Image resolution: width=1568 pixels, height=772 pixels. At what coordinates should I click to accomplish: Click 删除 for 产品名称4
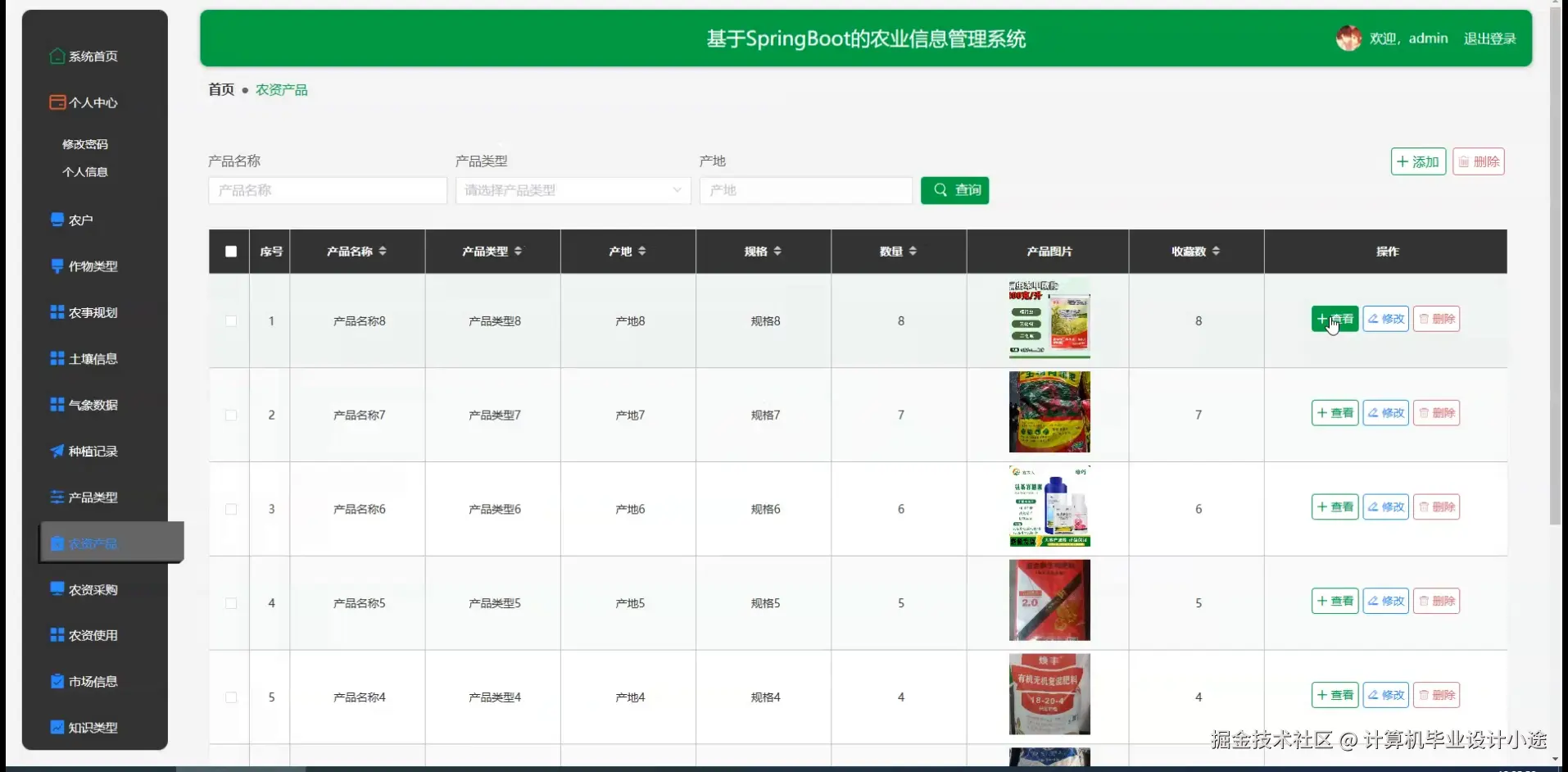pos(1436,695)
